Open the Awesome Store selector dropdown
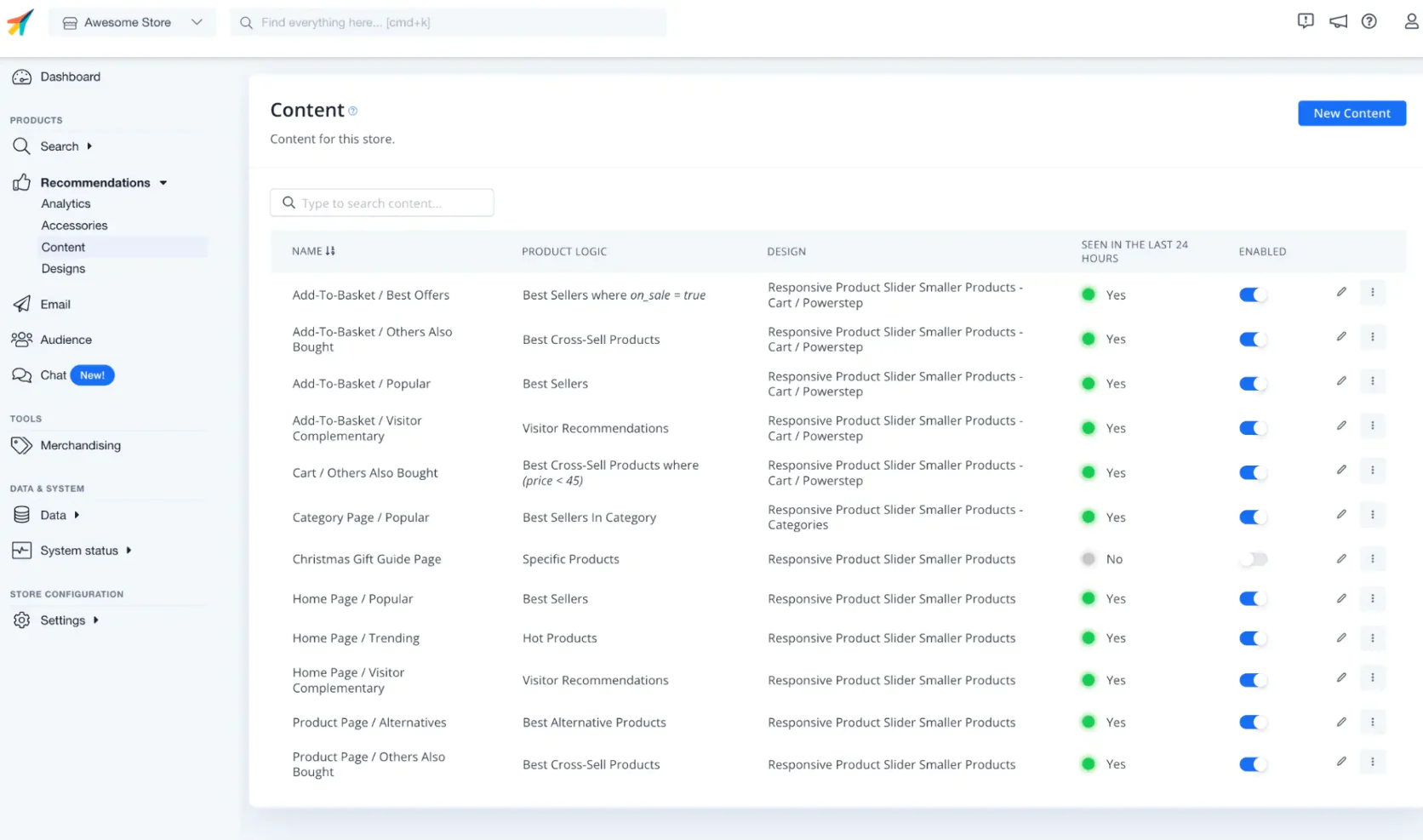 point(132,22)
